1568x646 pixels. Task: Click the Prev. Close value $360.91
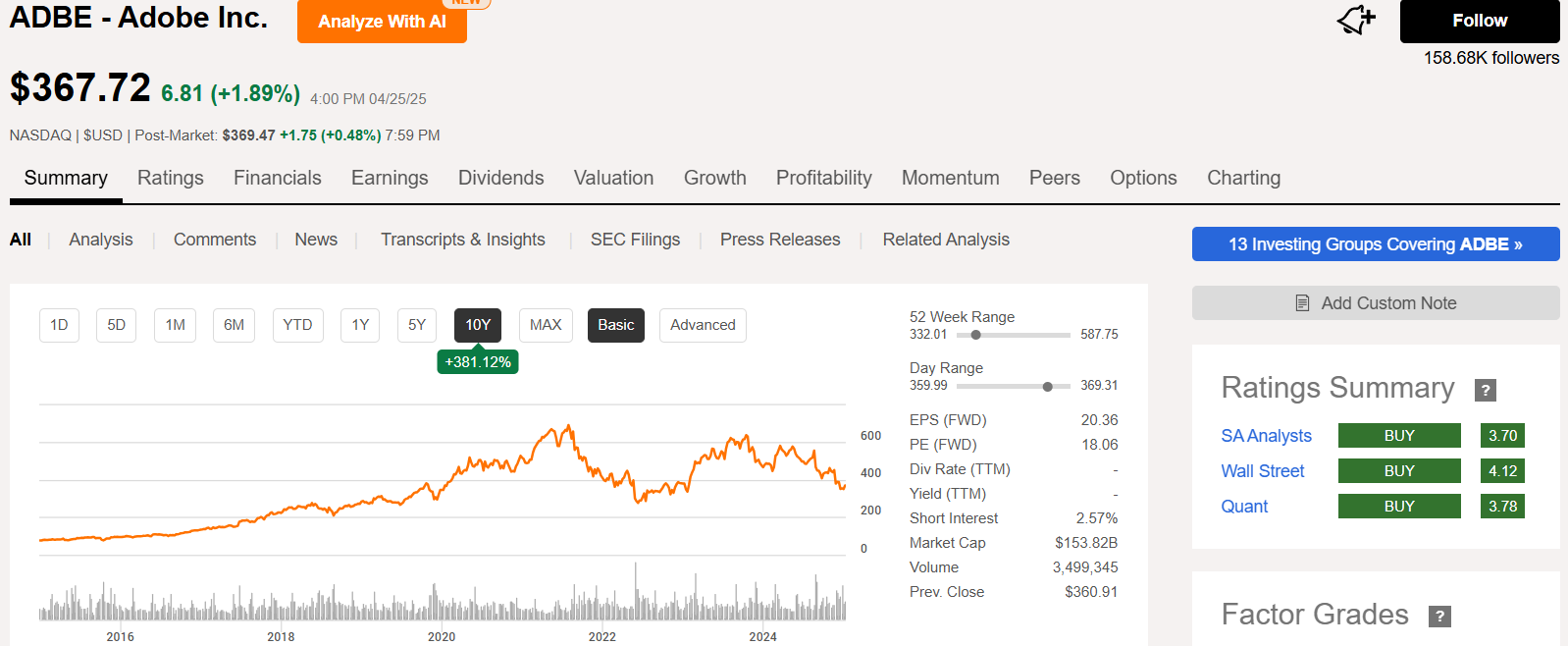[x=1091, y=592]
